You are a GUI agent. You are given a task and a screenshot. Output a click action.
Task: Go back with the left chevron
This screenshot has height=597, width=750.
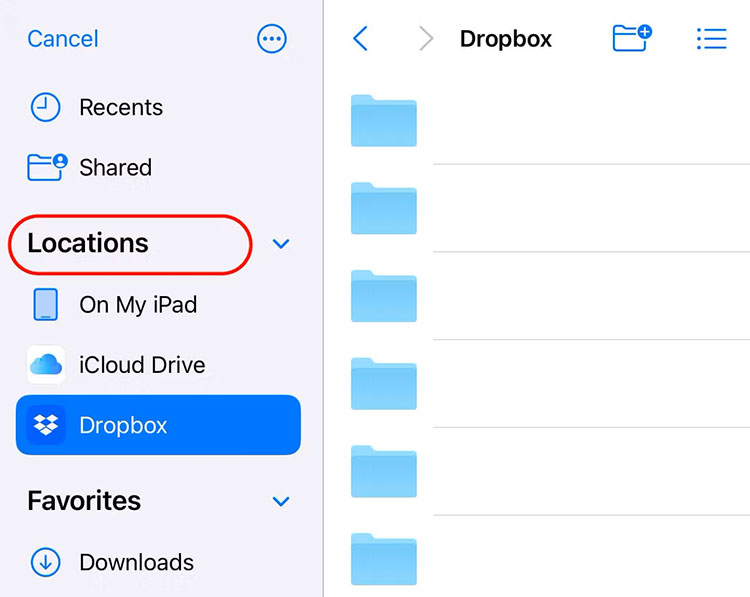pyautogui.click(x=360, y=38)
